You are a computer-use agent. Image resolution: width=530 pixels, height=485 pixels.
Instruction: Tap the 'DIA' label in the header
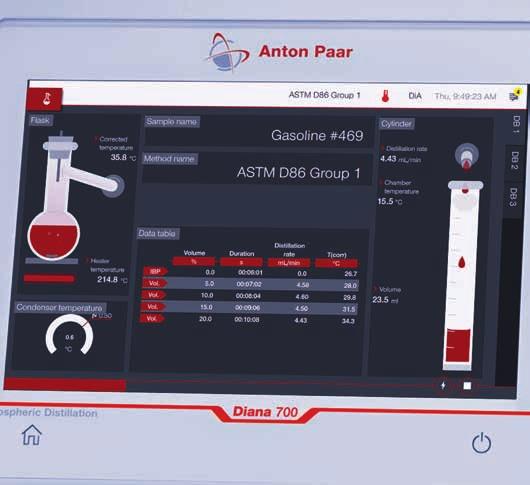(x=415, y=96)
